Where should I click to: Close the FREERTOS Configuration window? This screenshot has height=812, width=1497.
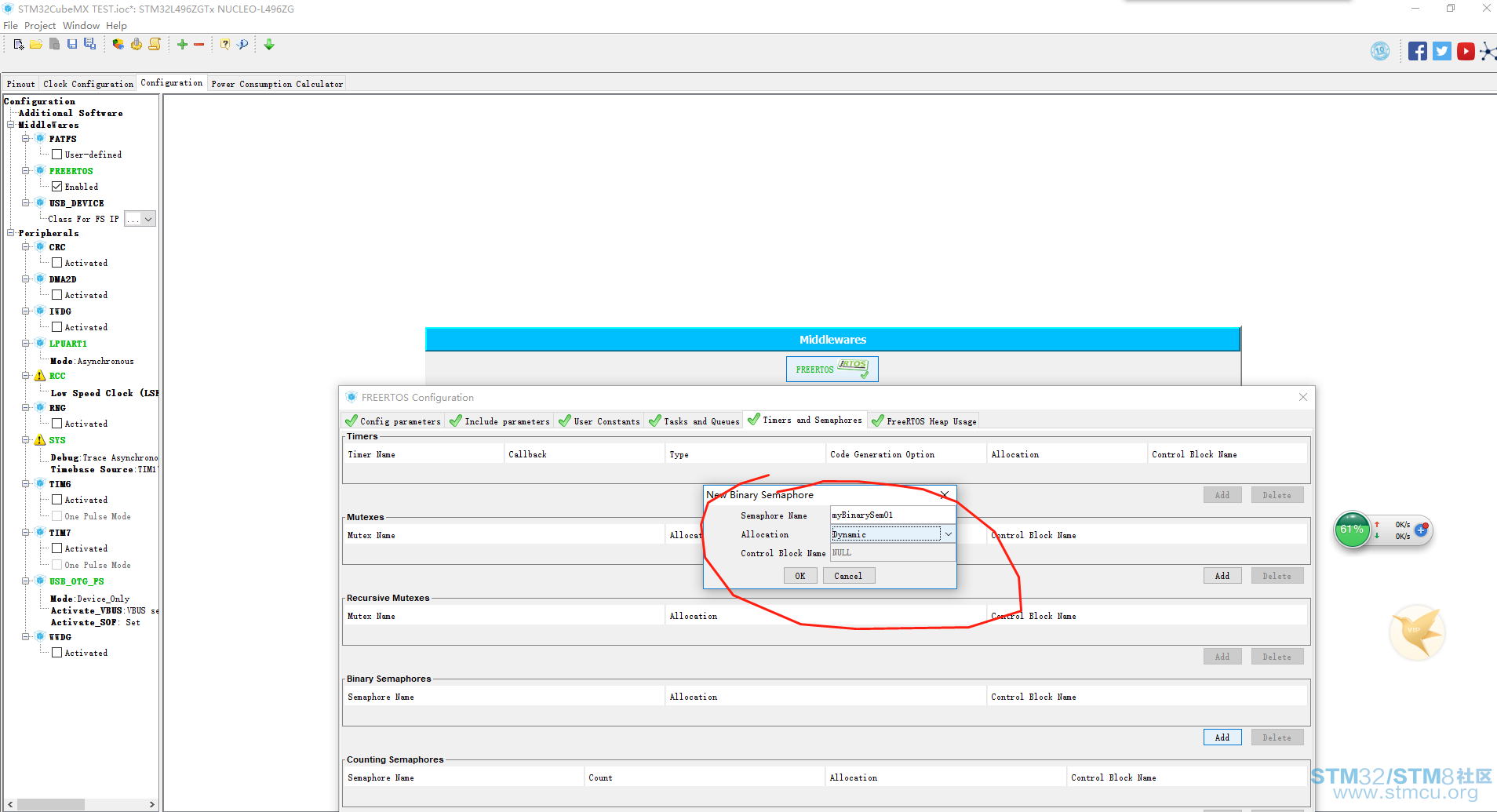pos(1303,397)
